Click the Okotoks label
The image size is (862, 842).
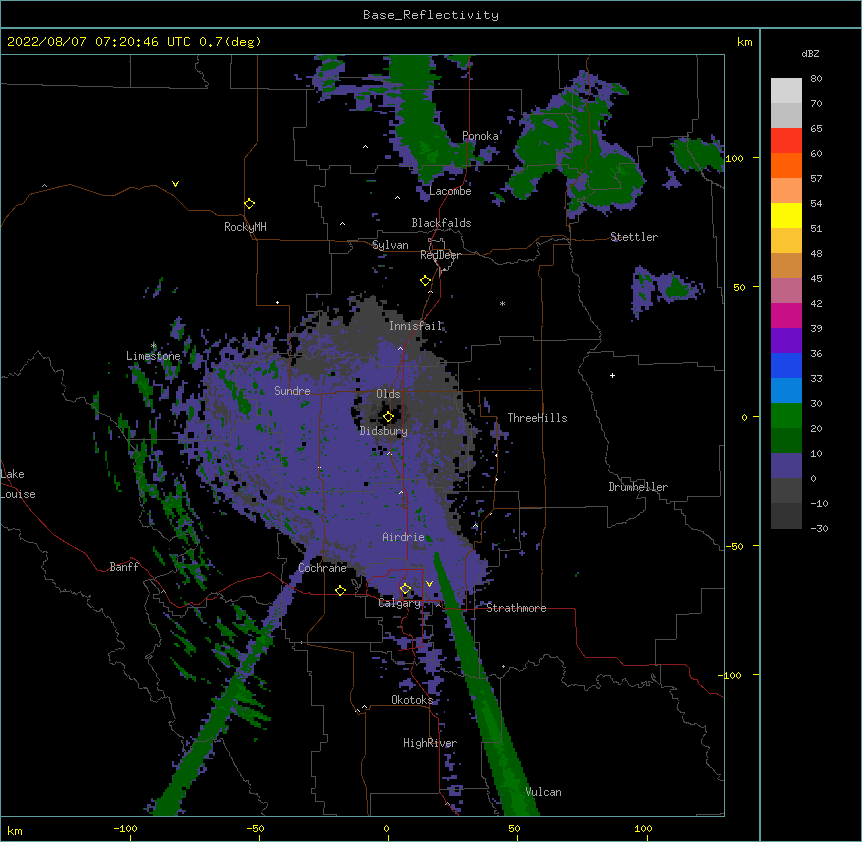point(412,700)
